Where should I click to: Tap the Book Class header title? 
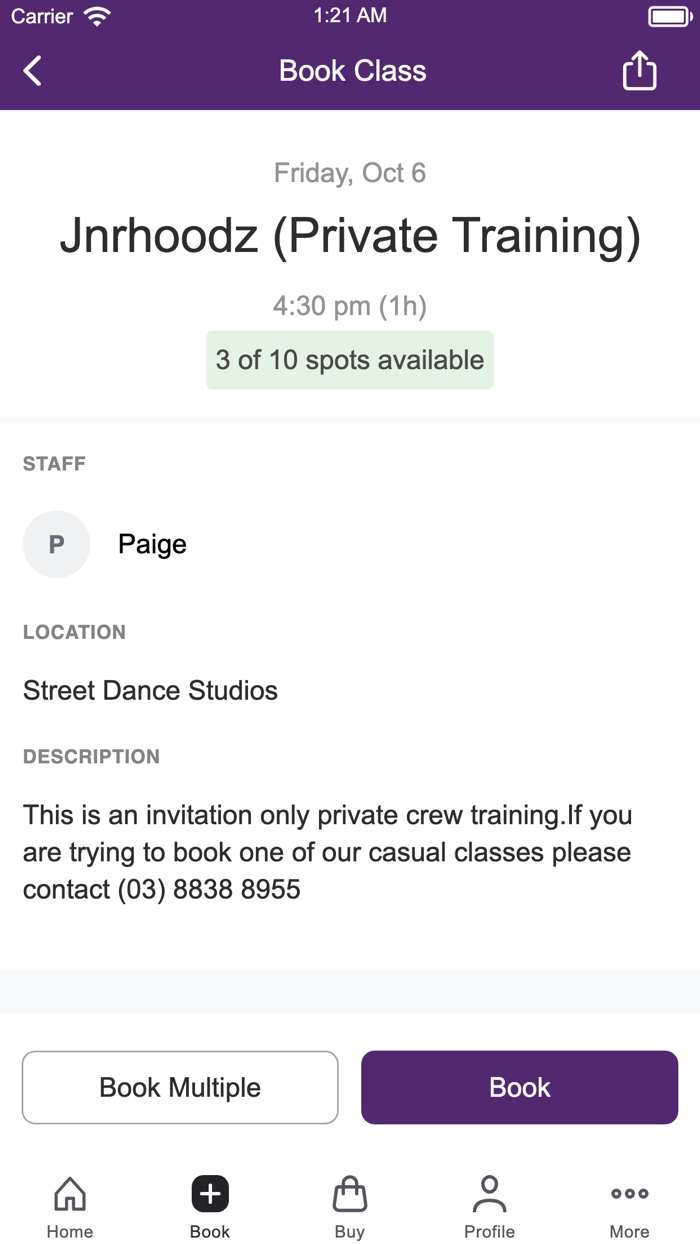tap(351, 70)
